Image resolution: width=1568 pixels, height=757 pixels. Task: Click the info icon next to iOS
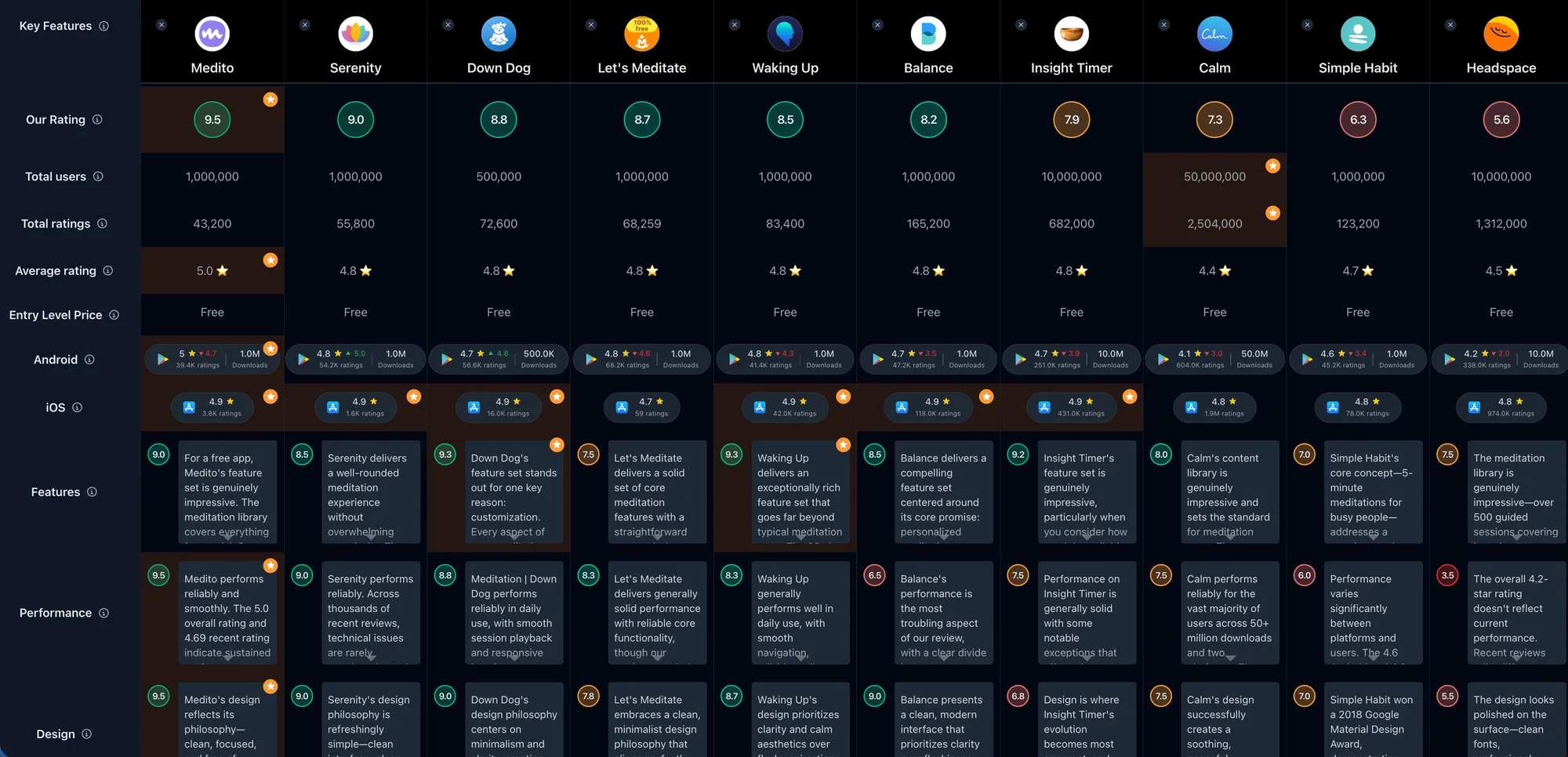[77, 407]
